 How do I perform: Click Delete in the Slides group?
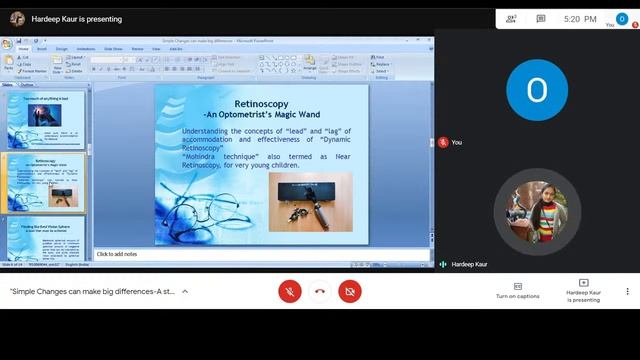(74, 71)
